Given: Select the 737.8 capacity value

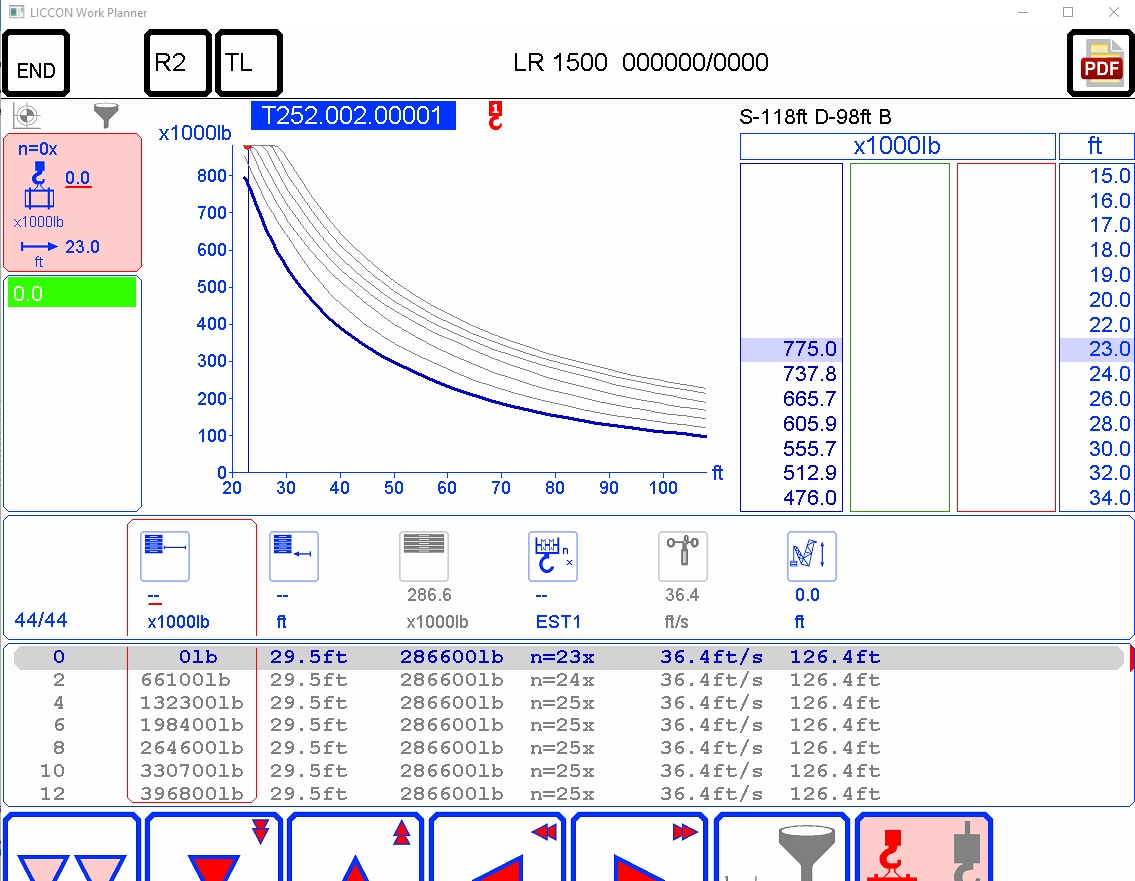Looking at the screenshot, I should point(809,374).
